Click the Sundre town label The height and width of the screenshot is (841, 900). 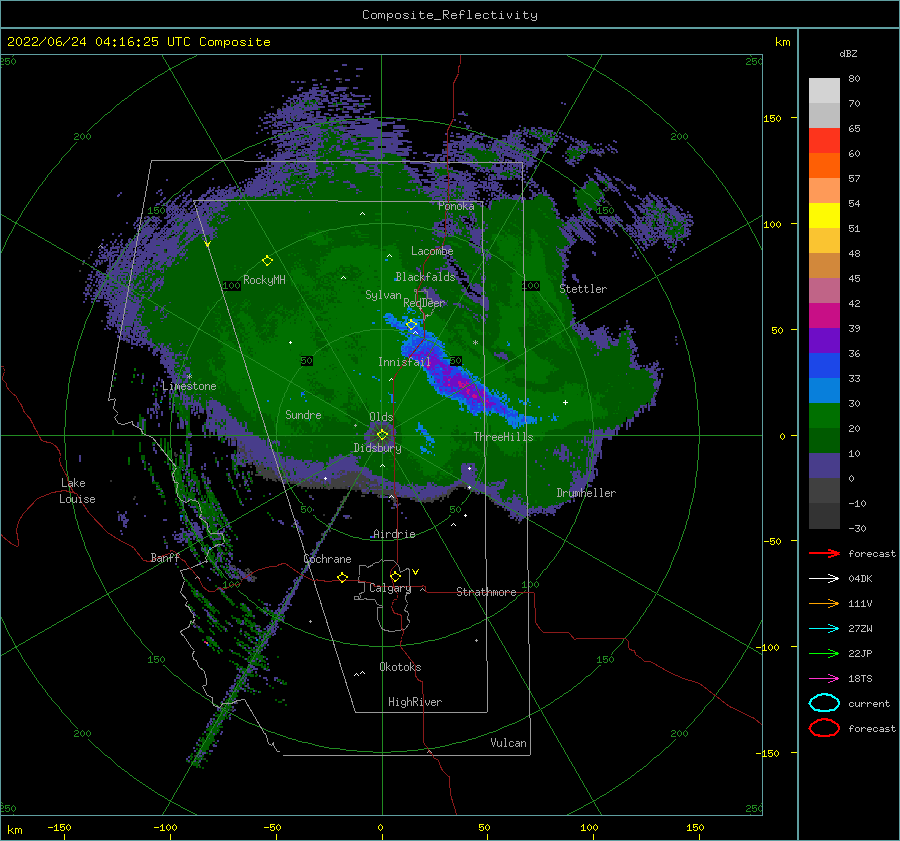[x=303, y=414]
